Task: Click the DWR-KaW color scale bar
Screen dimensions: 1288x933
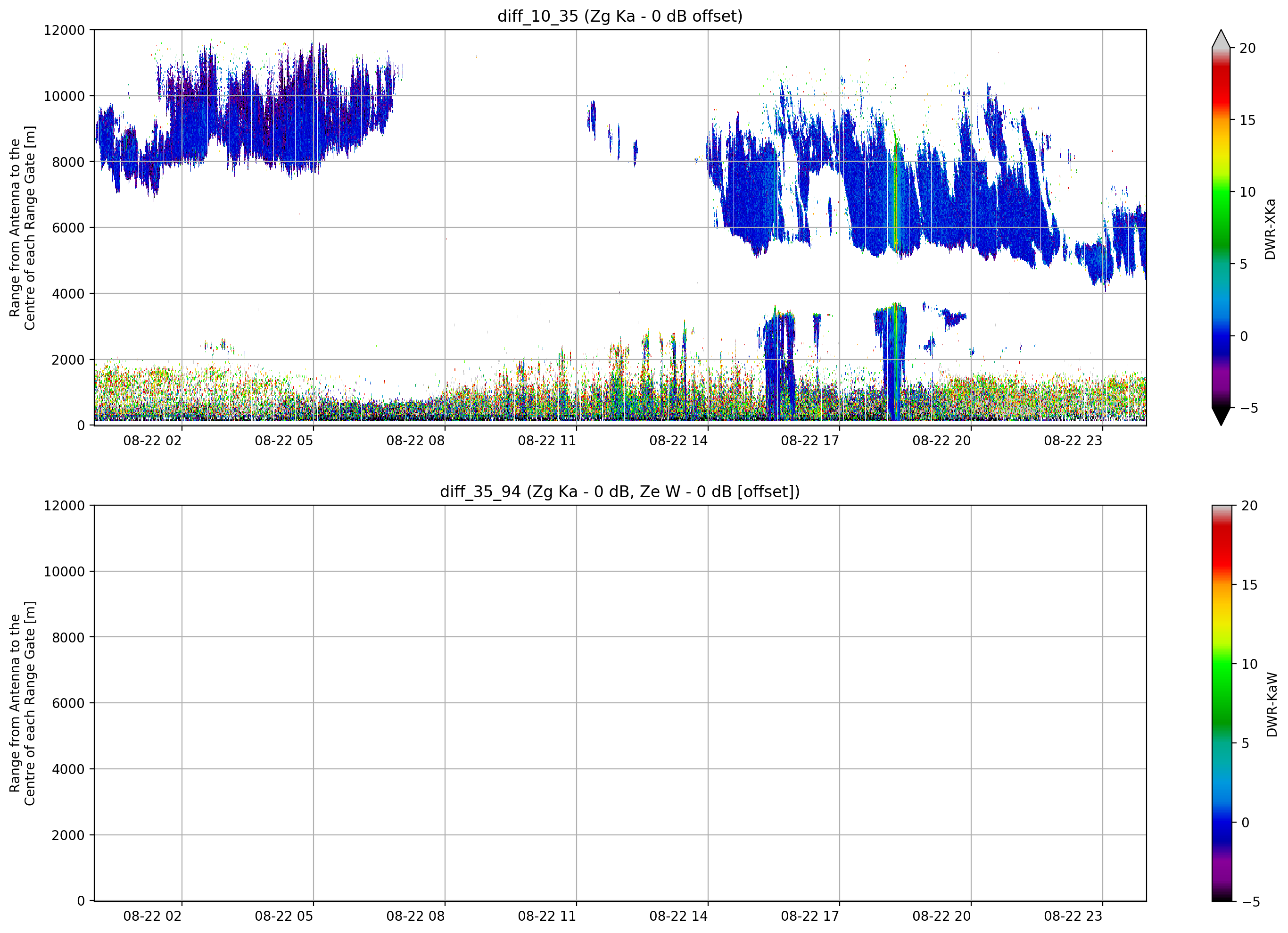Action: pyautogui.click(x=1222, y=703)
